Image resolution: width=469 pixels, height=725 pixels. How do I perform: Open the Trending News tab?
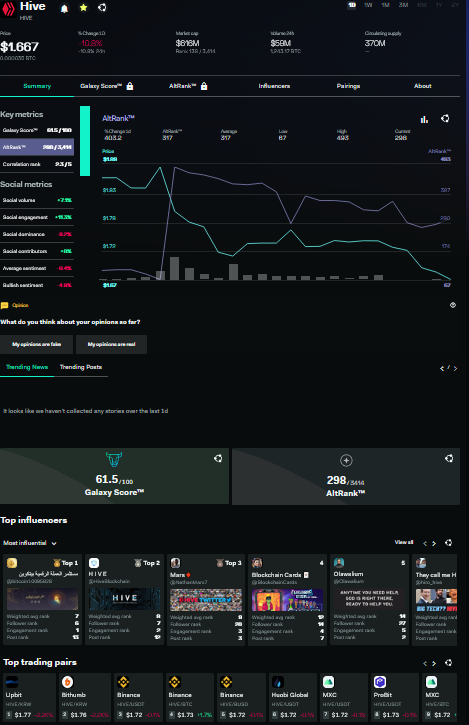click(27, 367)
